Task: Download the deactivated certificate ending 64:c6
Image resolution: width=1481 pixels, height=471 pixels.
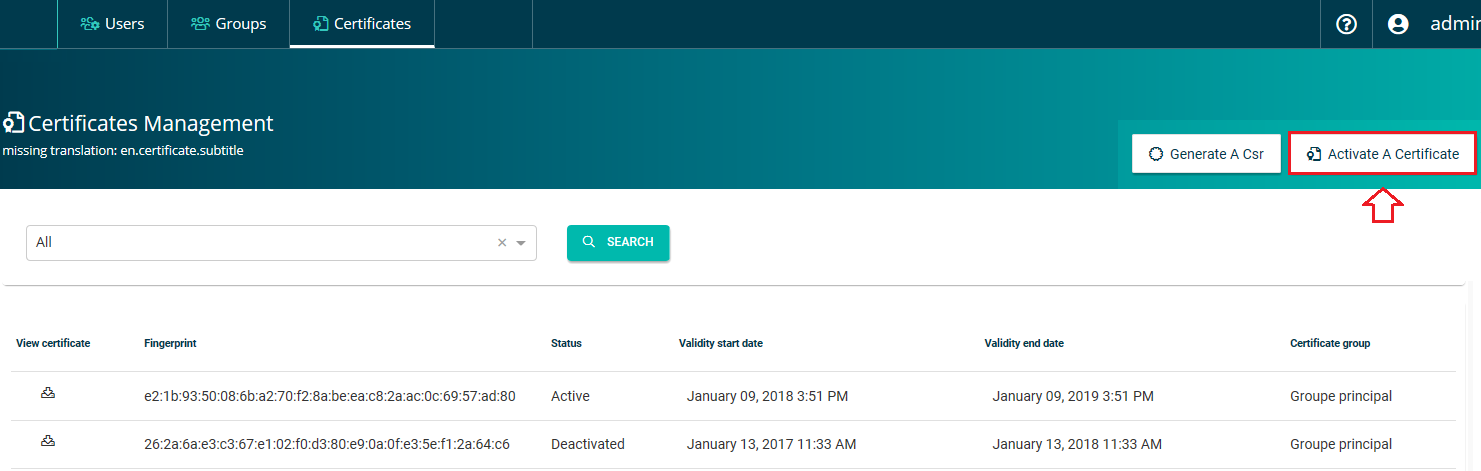Action: 47,441
